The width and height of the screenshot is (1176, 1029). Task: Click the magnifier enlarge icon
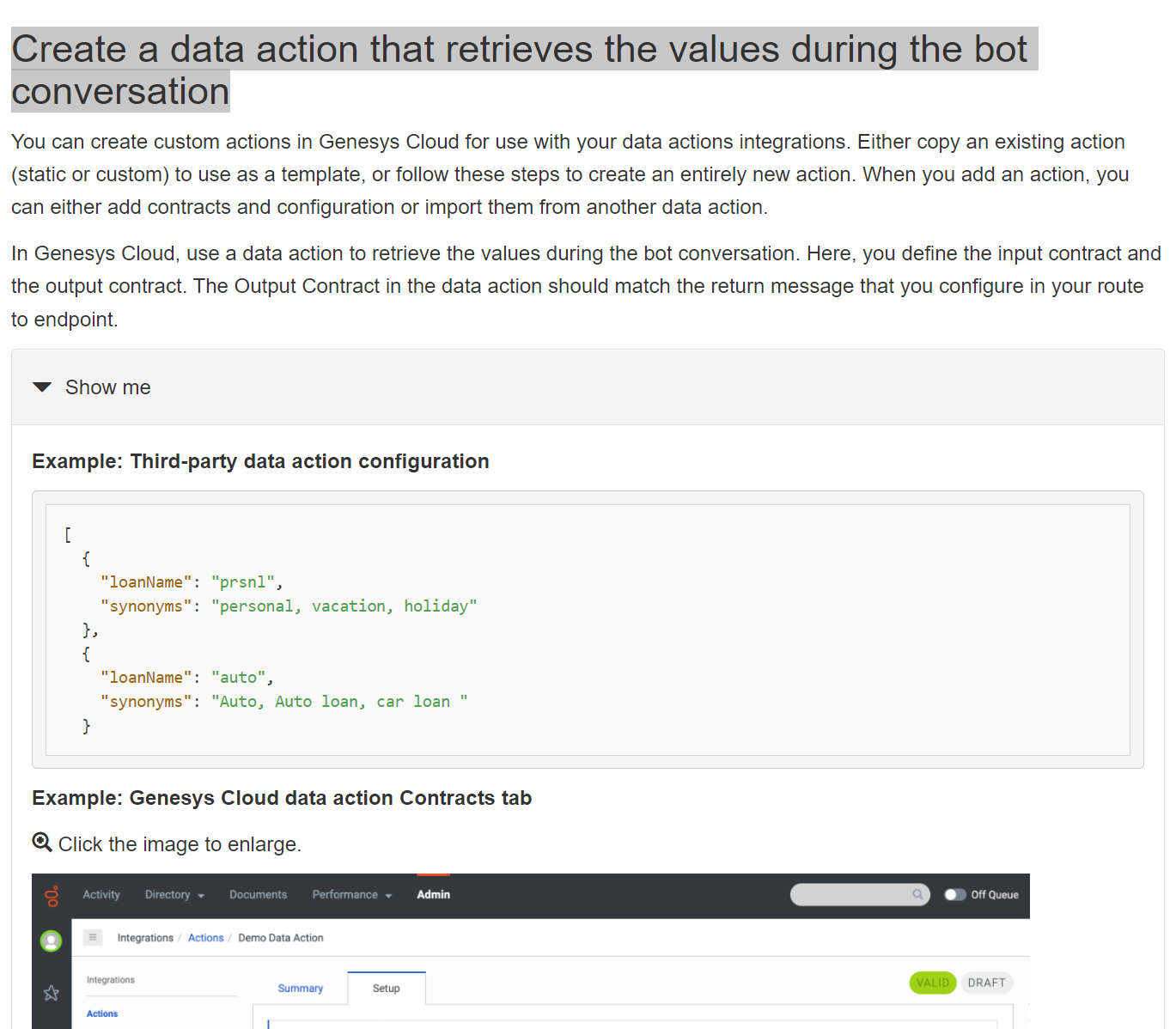[42, 843]
